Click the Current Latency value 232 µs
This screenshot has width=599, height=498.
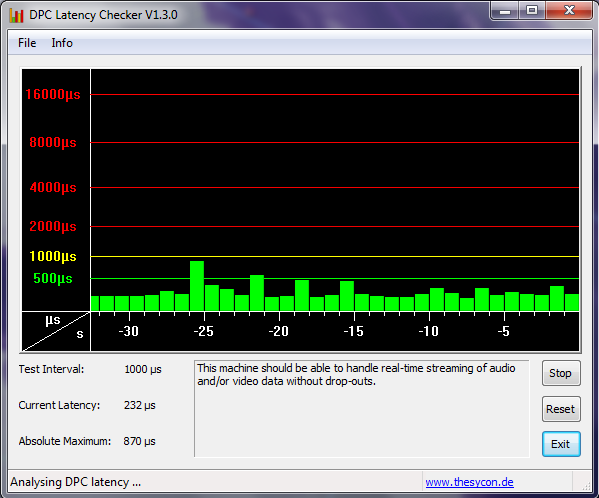tap(139, 405)
